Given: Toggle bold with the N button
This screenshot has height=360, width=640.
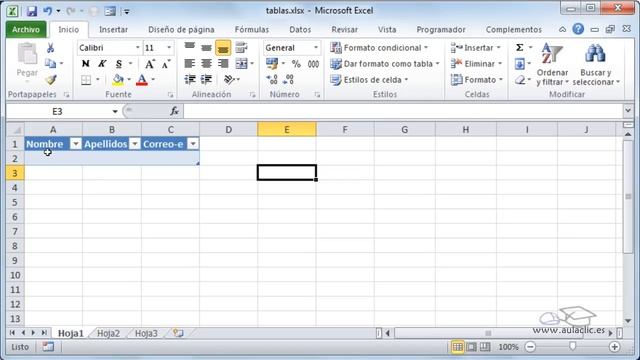Looking at the screenshot, I should pyautogui.click(x=85, y=64).
